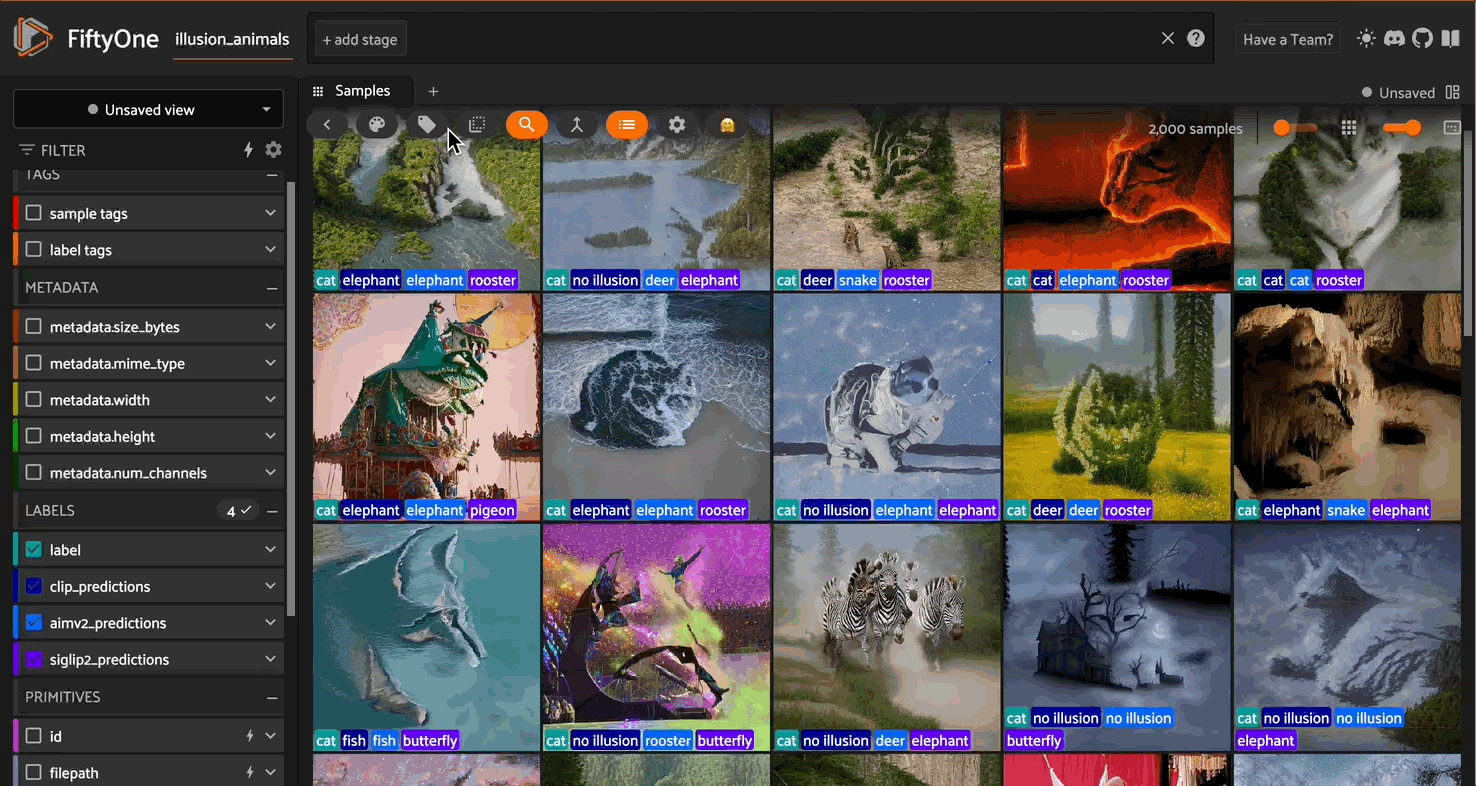Image resolution: width=1476 pixels, height=786 pixels.
Task: Click the add stage button
Action: point(360,40)
